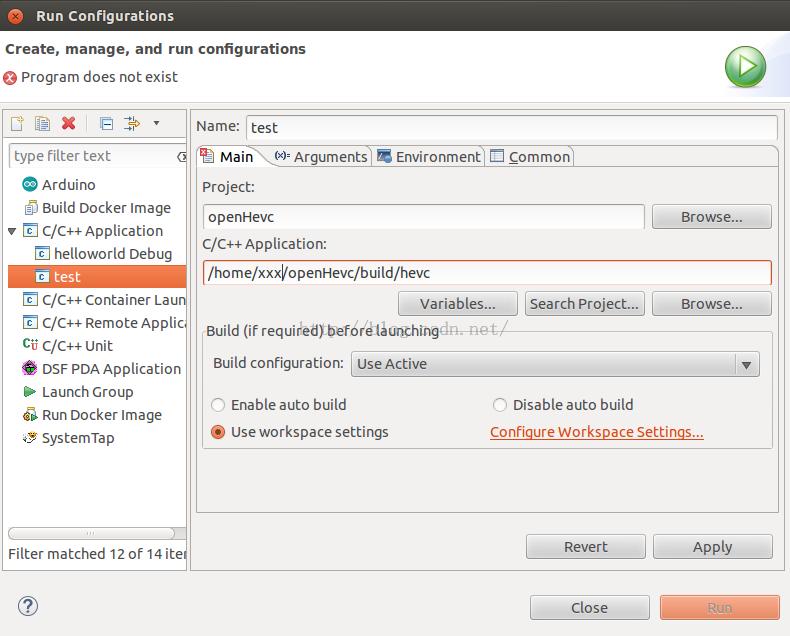Click the C/C++ Unit icon
The height and width of the screenshot is (636, 790).
pyautogui.click(x=30, y=345)
